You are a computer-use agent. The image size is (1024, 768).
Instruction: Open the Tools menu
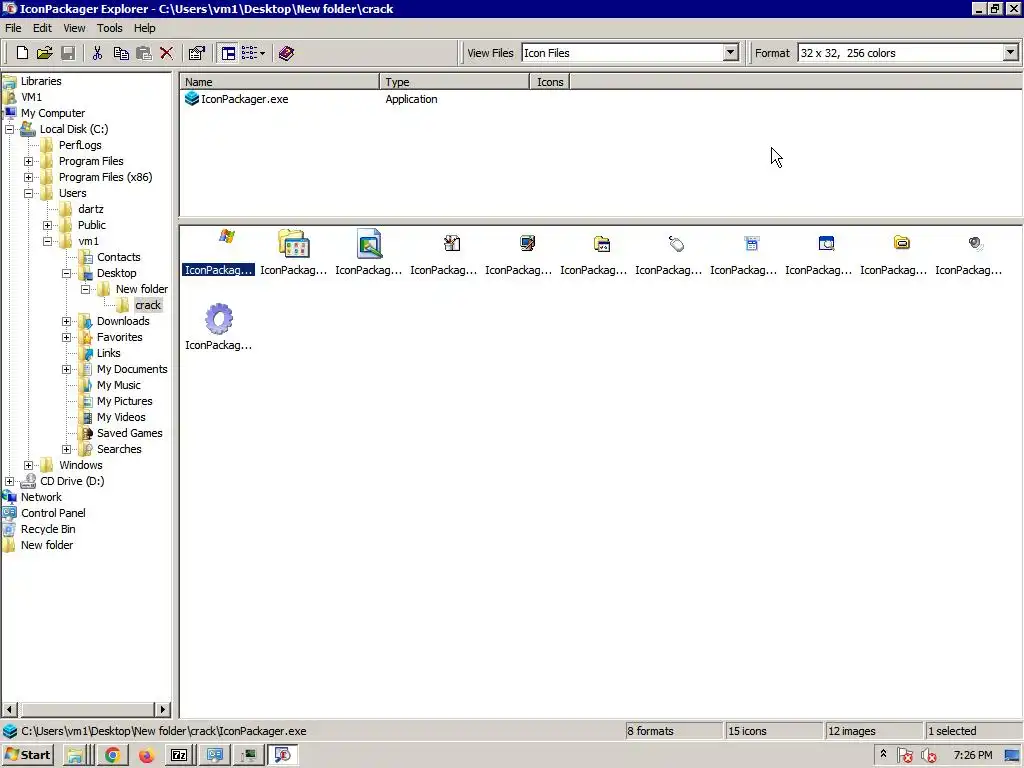110,28
